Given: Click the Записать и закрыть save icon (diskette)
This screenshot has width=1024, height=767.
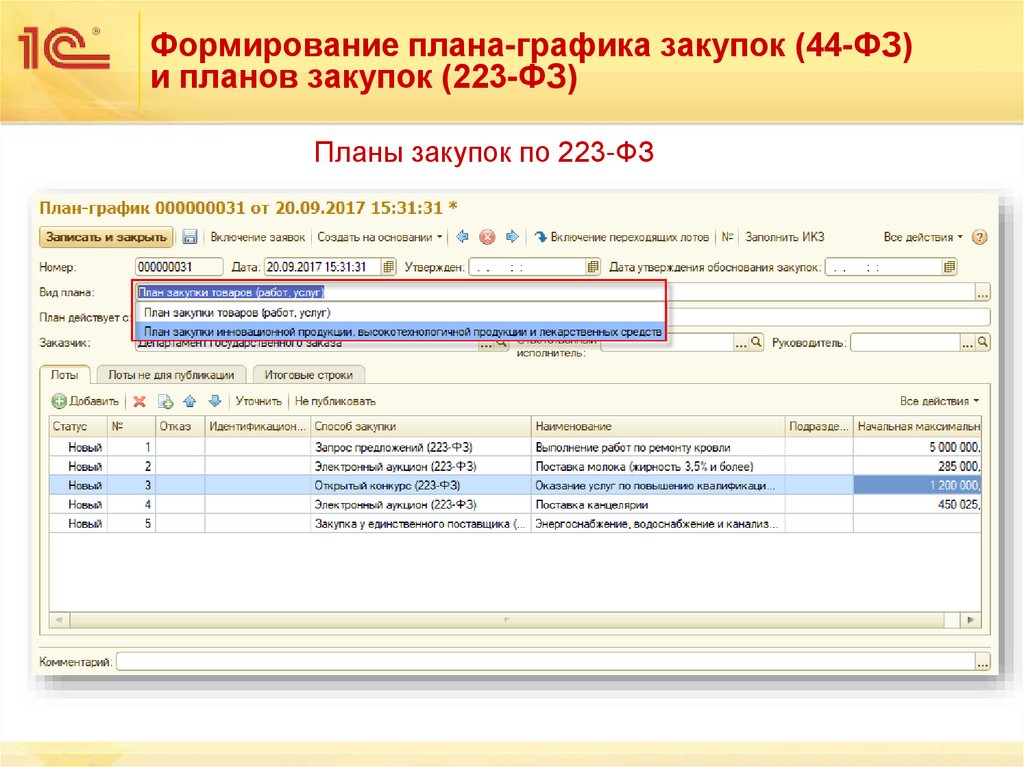Looking at the screenshot, I should [187, 238].
